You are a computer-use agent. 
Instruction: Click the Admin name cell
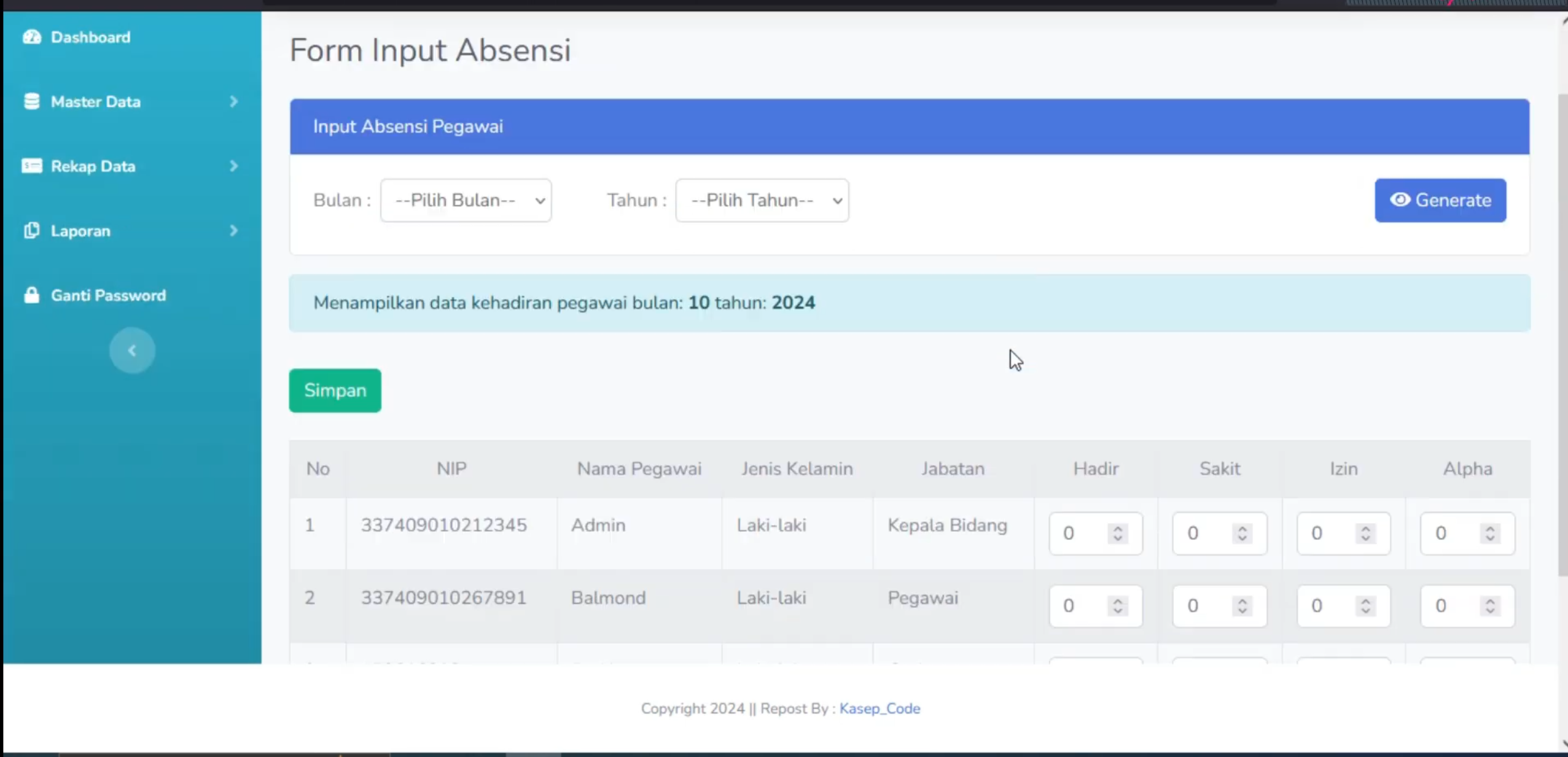639,533
